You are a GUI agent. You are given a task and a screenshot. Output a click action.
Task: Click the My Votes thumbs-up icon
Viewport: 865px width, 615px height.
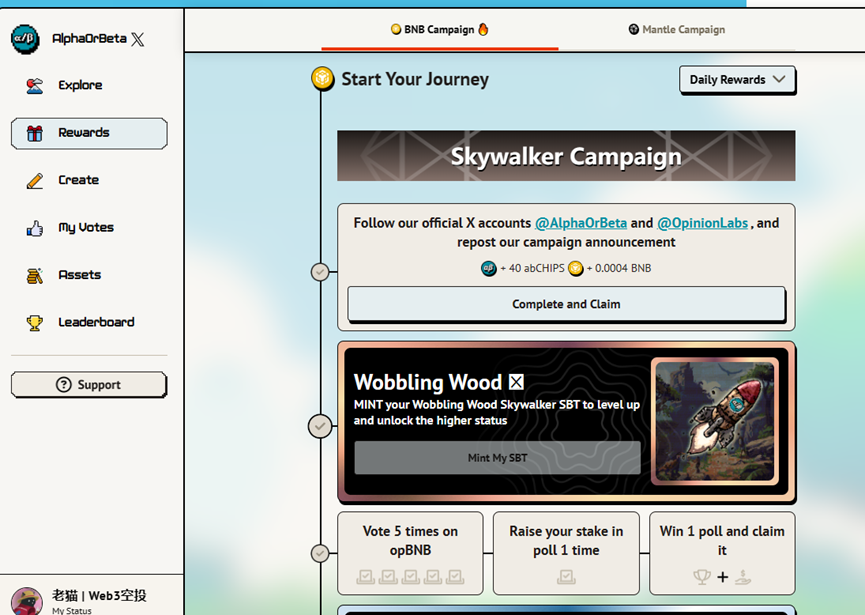pos(35,228)
